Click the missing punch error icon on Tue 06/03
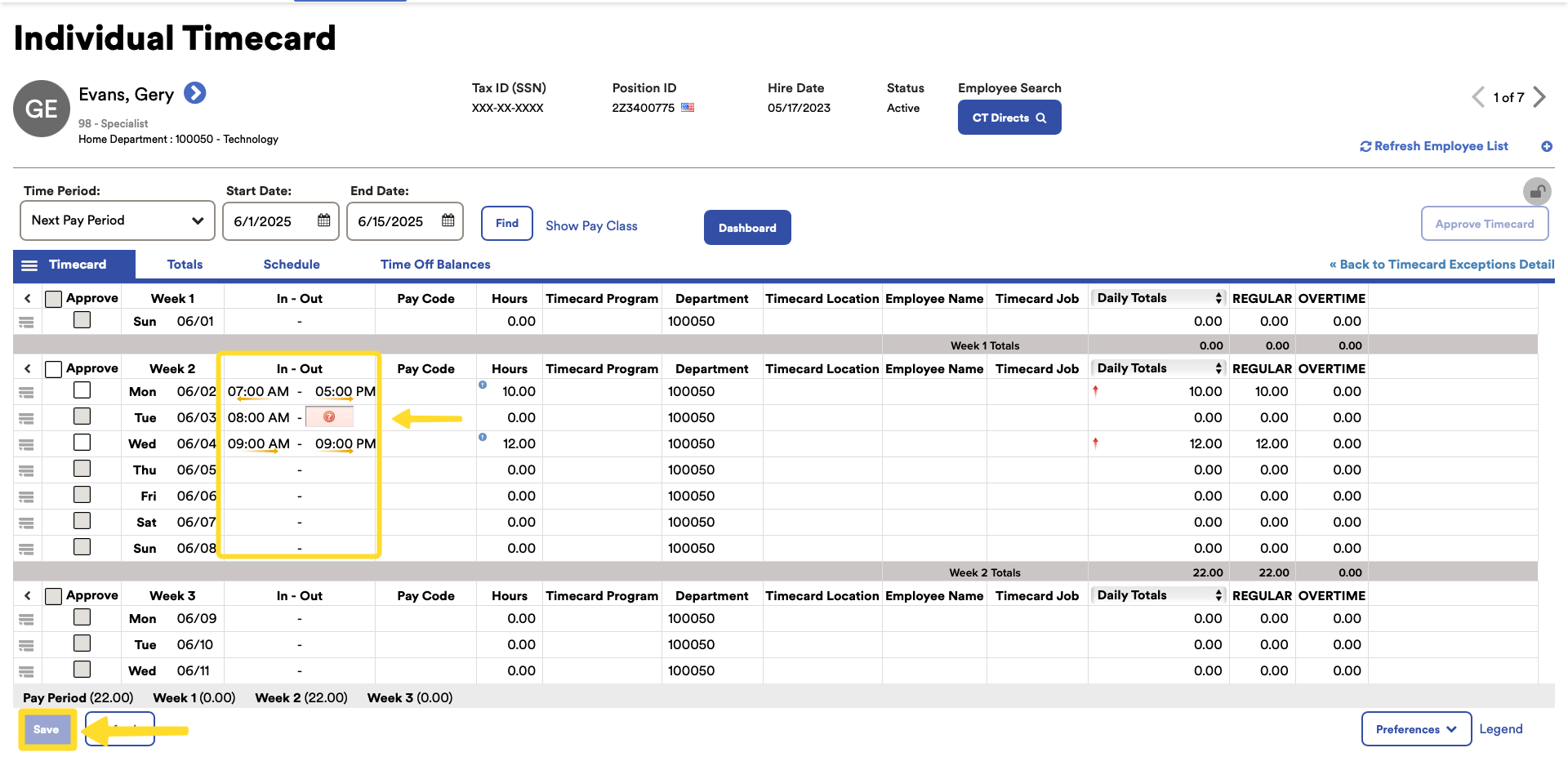 pyautogui.click(x=329, y=416)
